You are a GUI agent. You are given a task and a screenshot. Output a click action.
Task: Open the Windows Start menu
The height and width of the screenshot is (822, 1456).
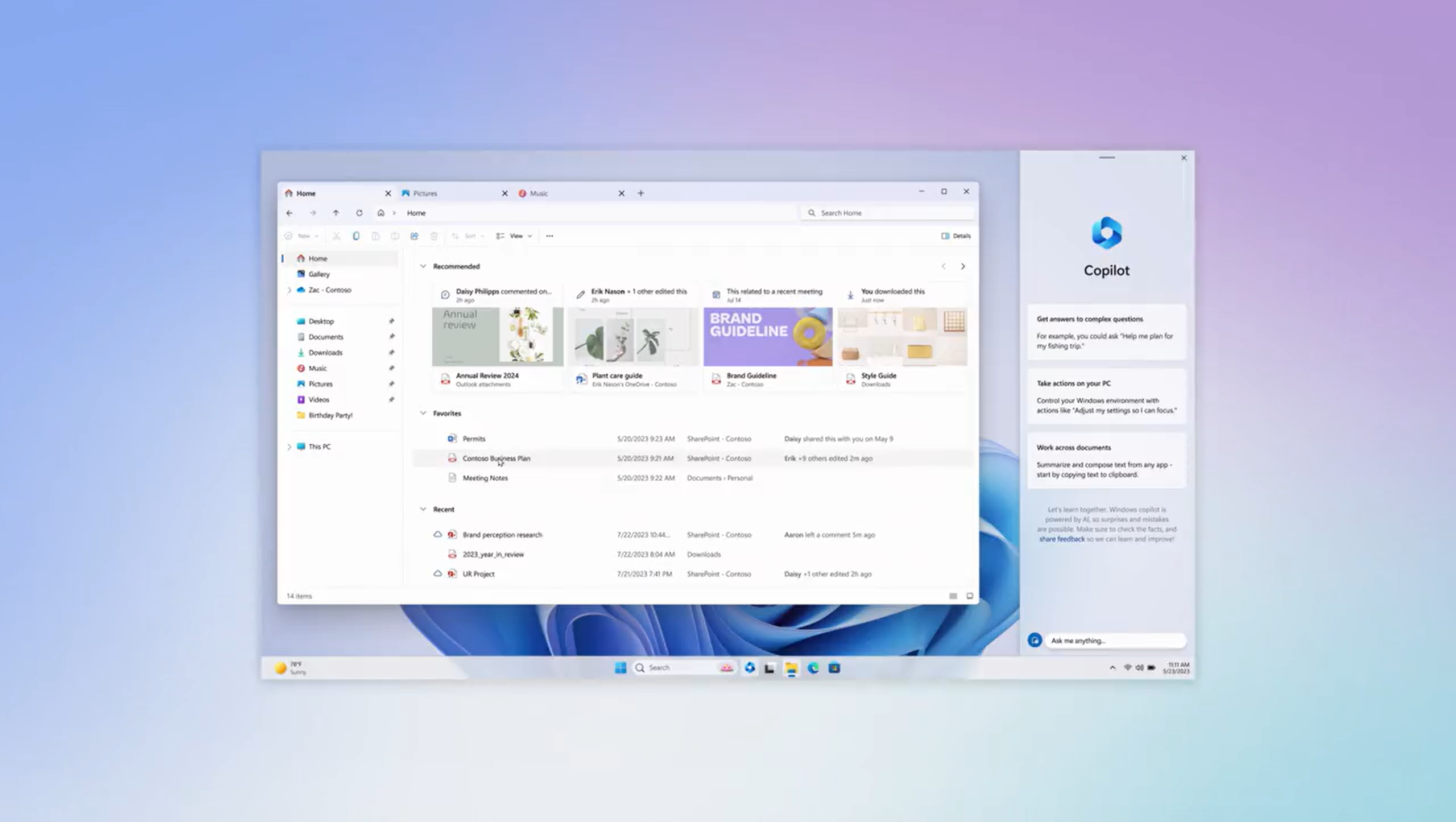pos(621,668)
